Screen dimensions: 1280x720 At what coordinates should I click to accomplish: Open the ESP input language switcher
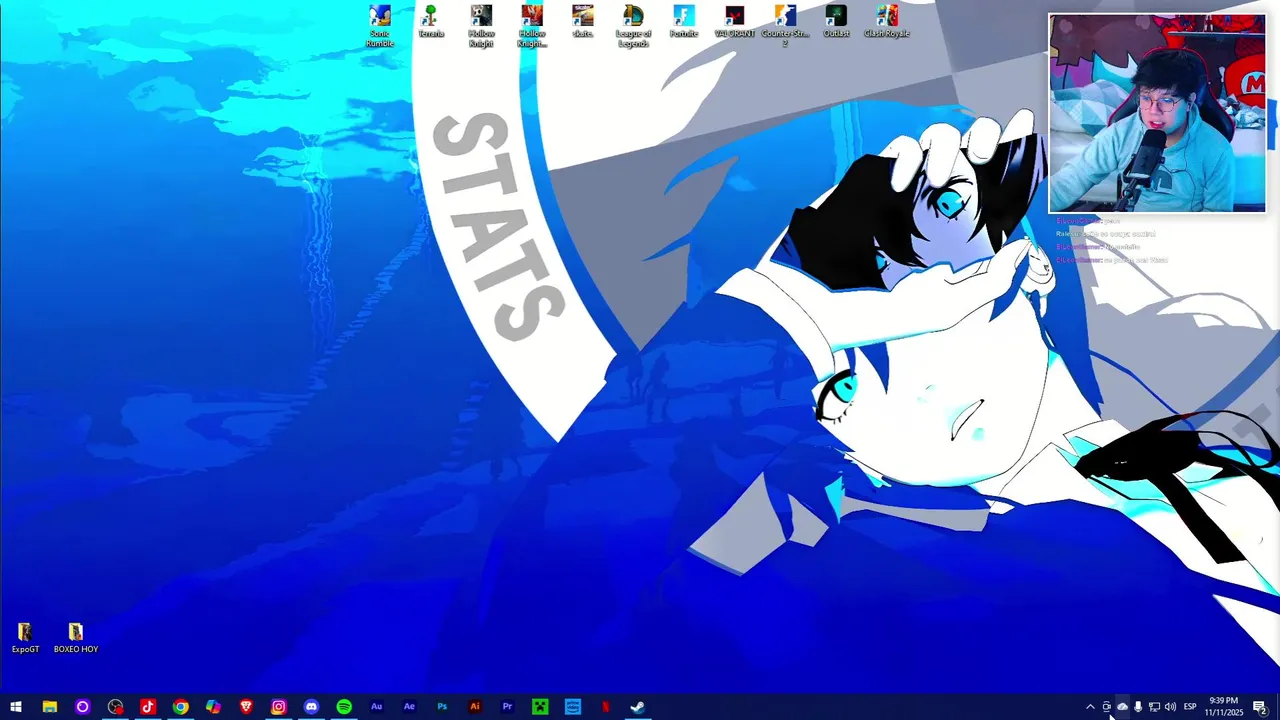pyautogui.click(x=1190, y=707)
